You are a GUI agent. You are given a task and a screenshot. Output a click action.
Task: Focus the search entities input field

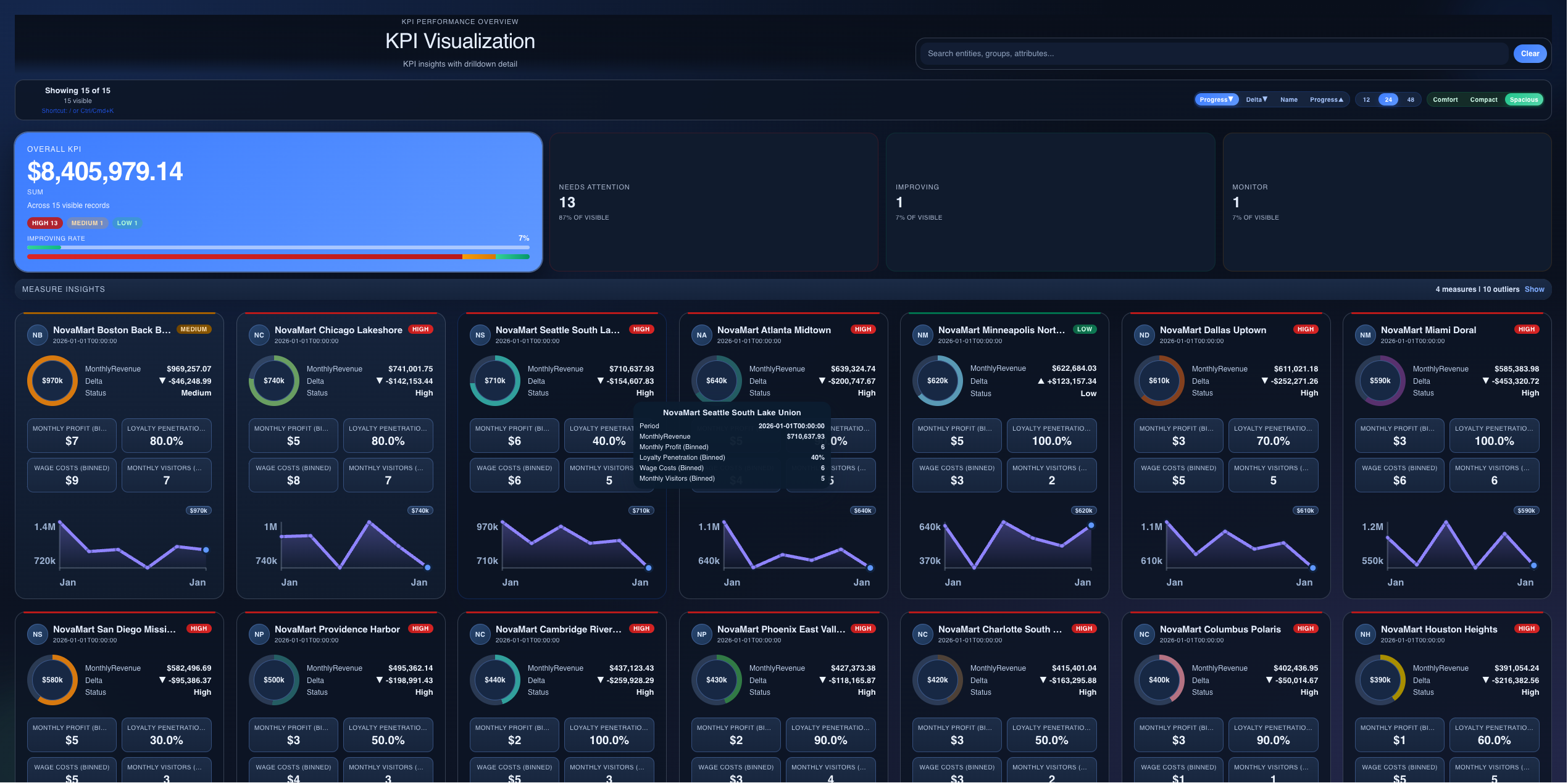pyautogui.click(x=1214, y=54)
